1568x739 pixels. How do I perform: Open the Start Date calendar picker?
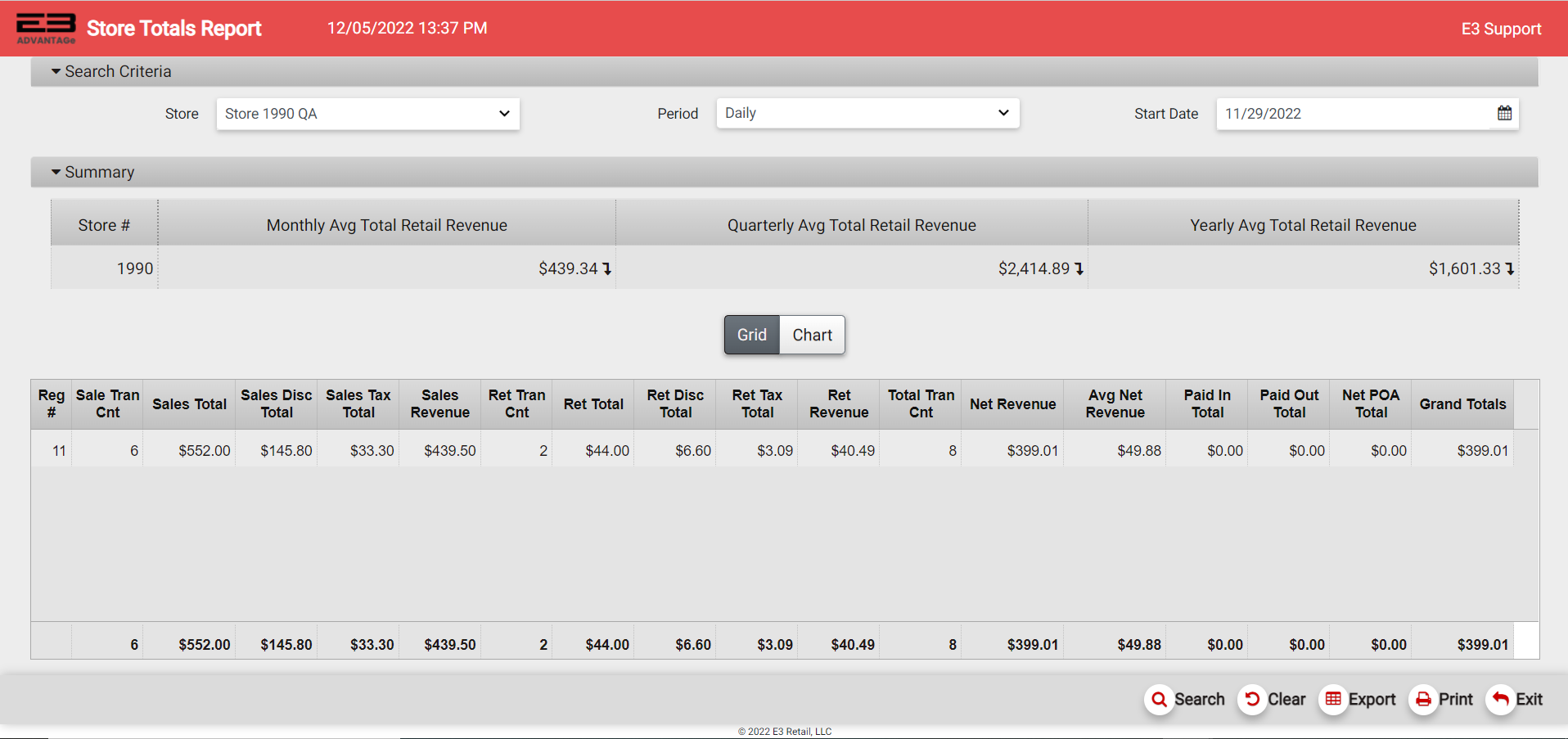pos(1504,114)
